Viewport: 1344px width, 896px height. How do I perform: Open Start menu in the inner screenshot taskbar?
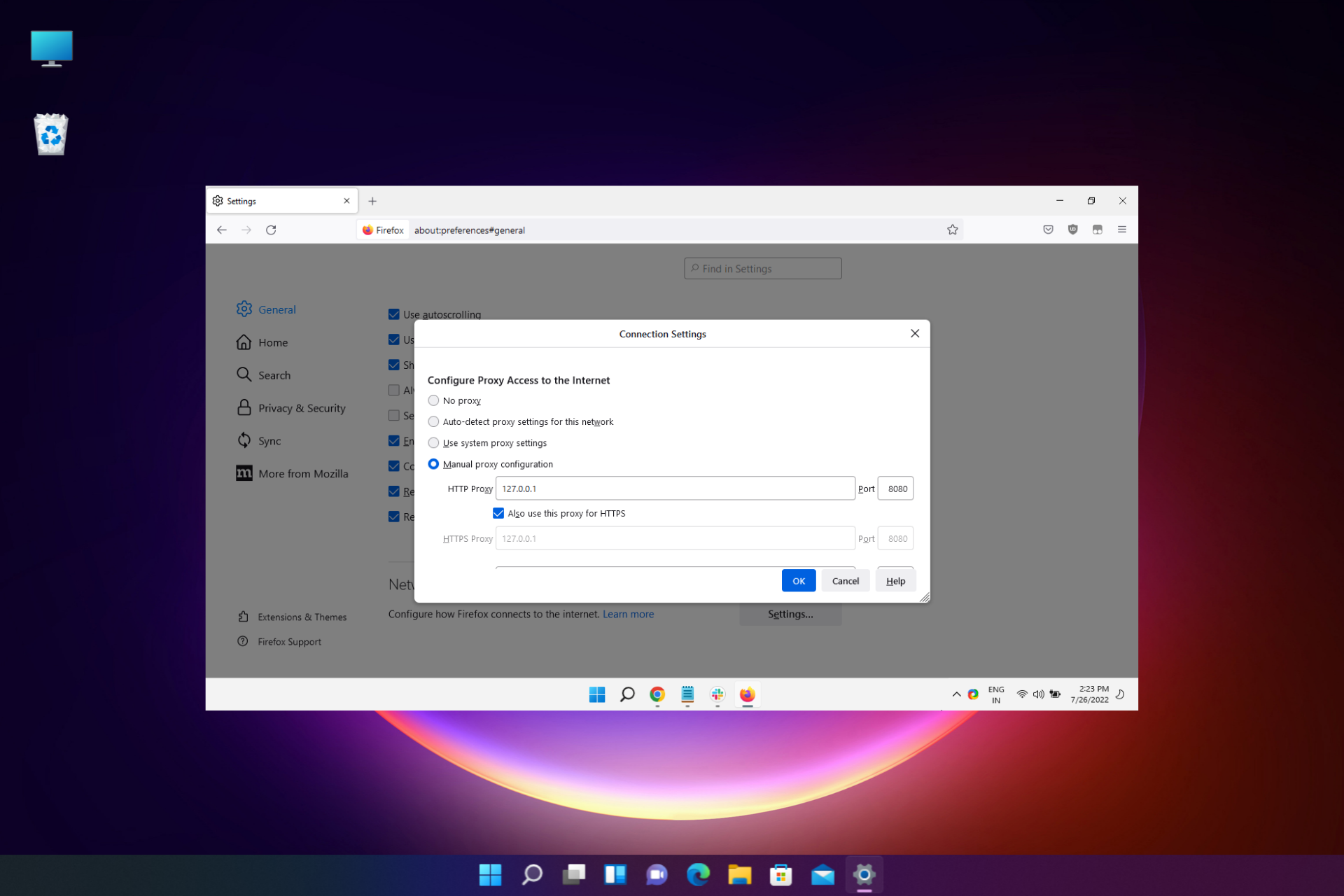(596, 694)
